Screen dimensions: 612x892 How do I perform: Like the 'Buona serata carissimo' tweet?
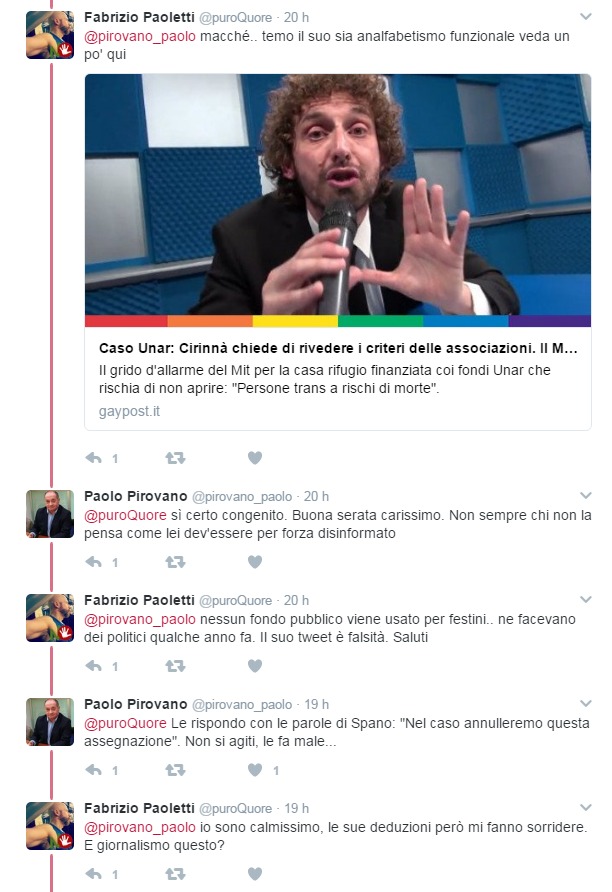tap(255, 562)
